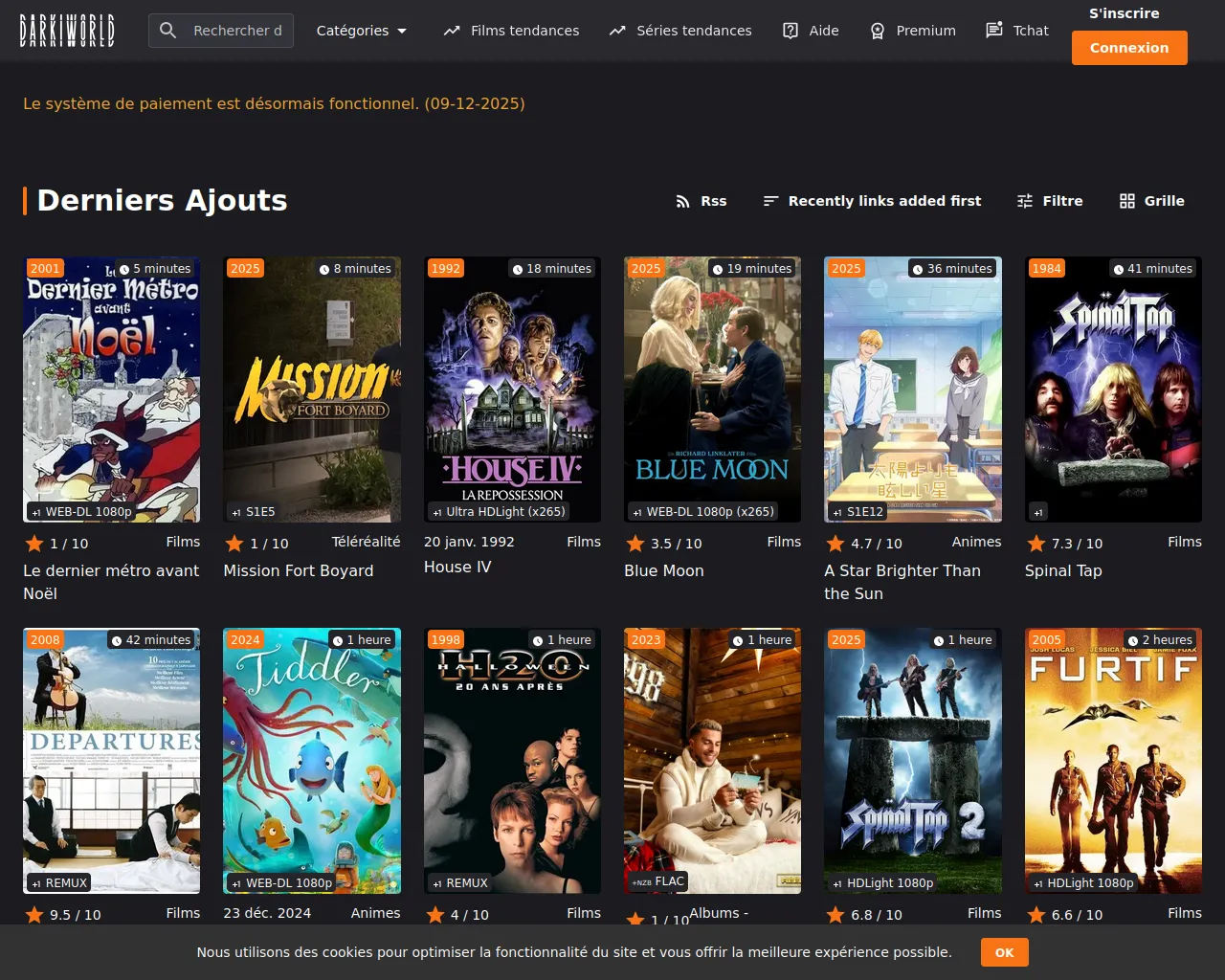Click the 41 minutes clock badge
This screenshot has width=1225, height=980.
point(1153,269)
